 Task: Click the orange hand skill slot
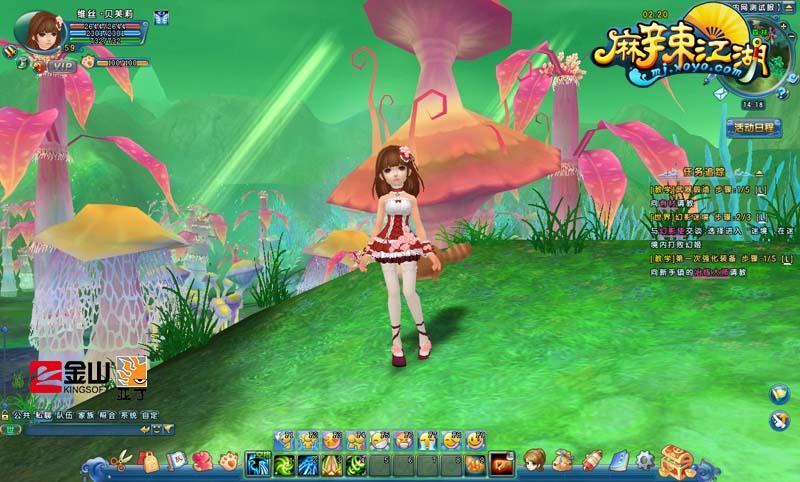click(x=475, y=466)
